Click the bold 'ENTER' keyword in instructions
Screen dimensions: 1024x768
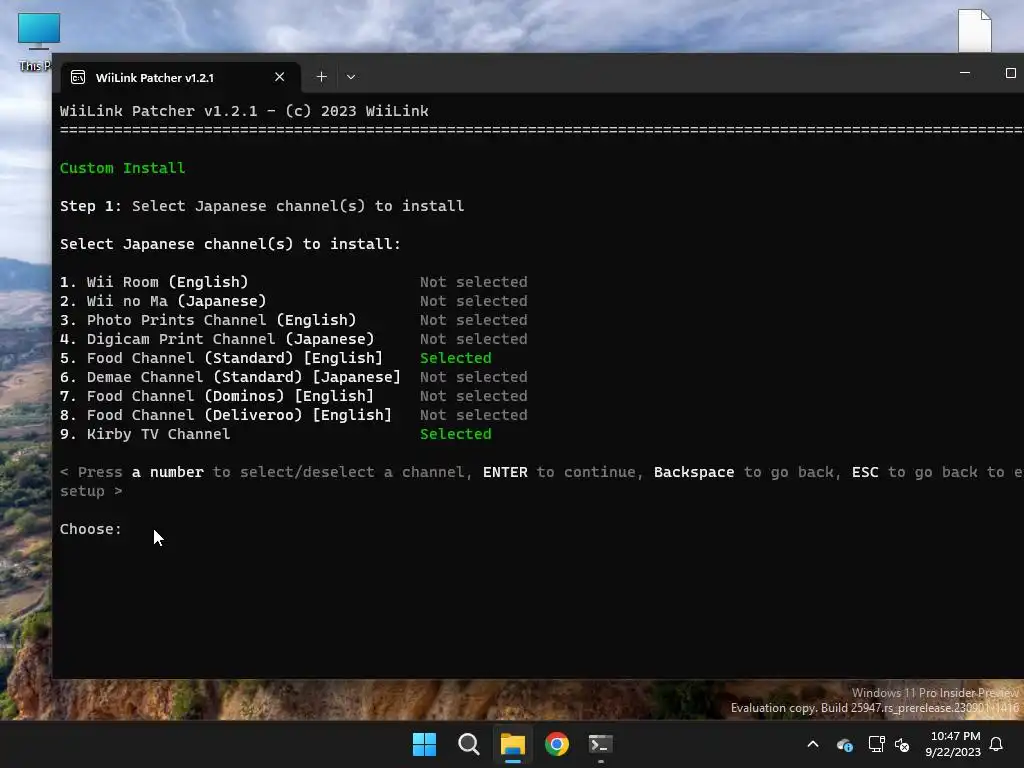point(505,472)
